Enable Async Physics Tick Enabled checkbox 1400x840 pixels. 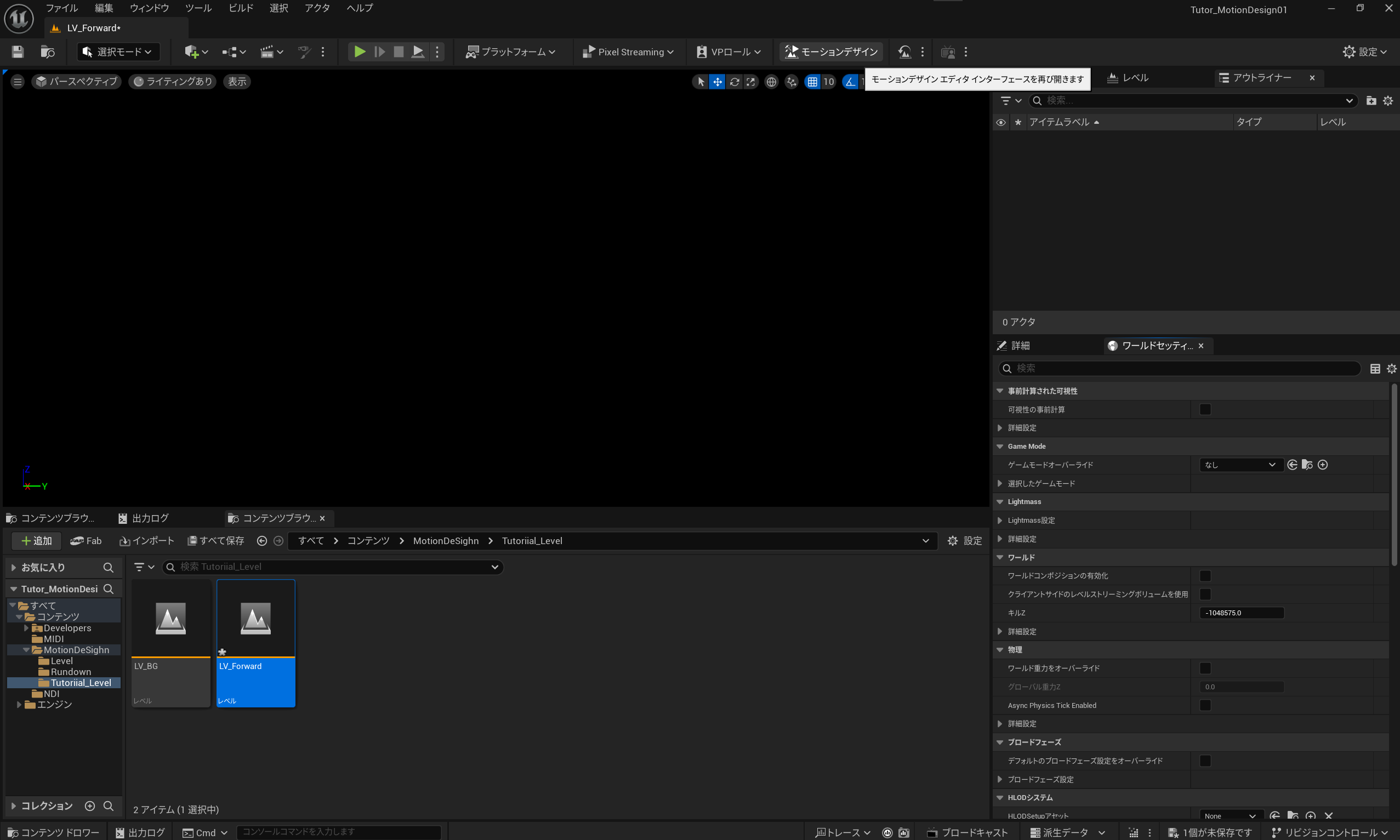tap(1205, 705)
